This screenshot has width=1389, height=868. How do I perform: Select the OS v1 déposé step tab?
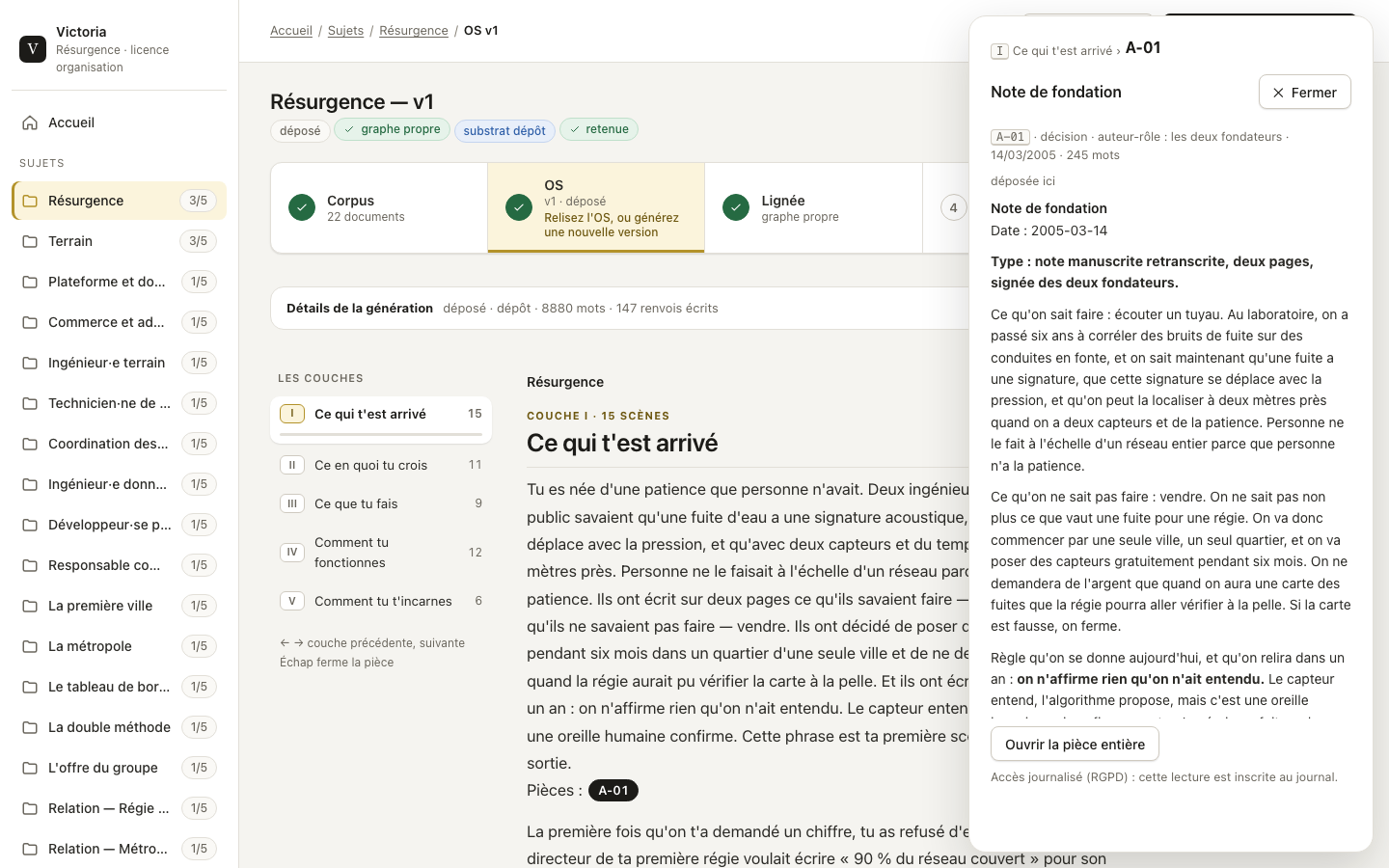pyautogui.click(x=596, y=207)
